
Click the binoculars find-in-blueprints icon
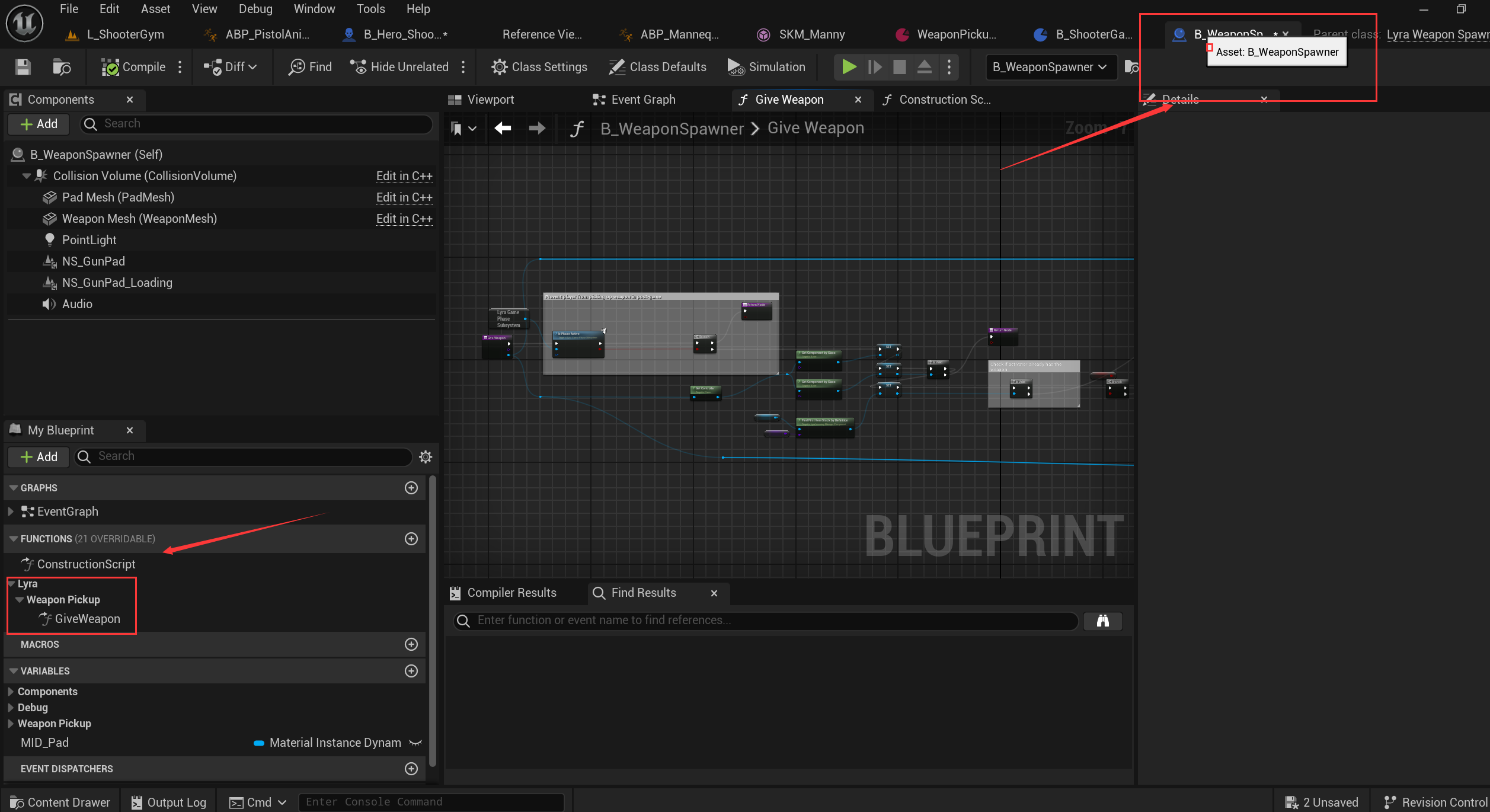(1102, 621)
